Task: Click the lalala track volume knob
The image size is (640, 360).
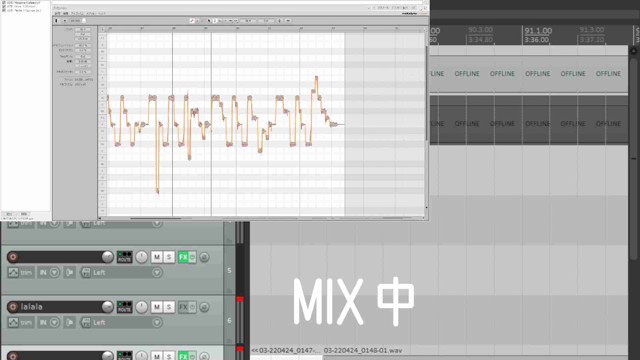Action: 108,307
